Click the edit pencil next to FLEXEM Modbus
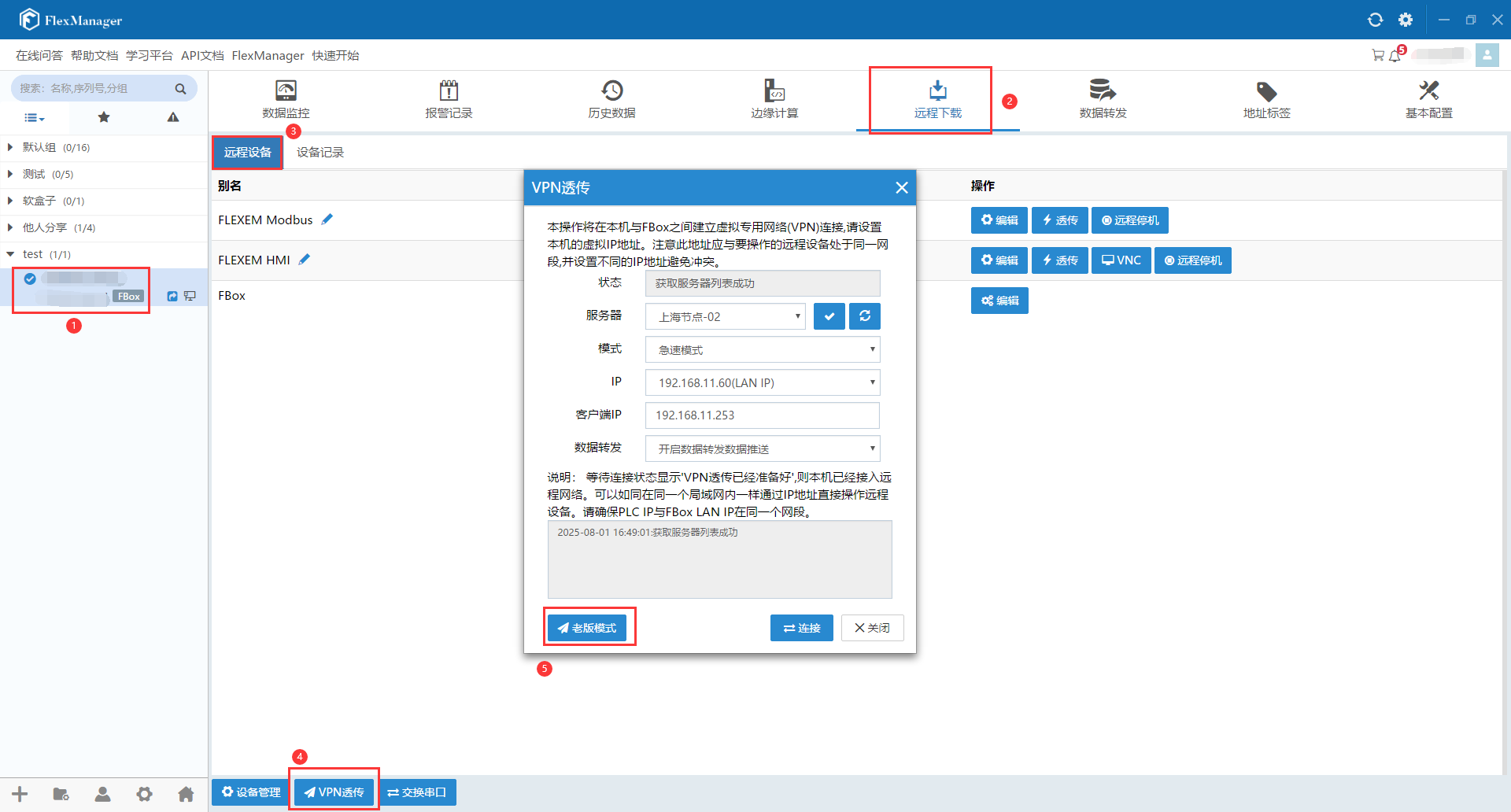This screenshot has width=1511, height=812. [x=327, y=220]
